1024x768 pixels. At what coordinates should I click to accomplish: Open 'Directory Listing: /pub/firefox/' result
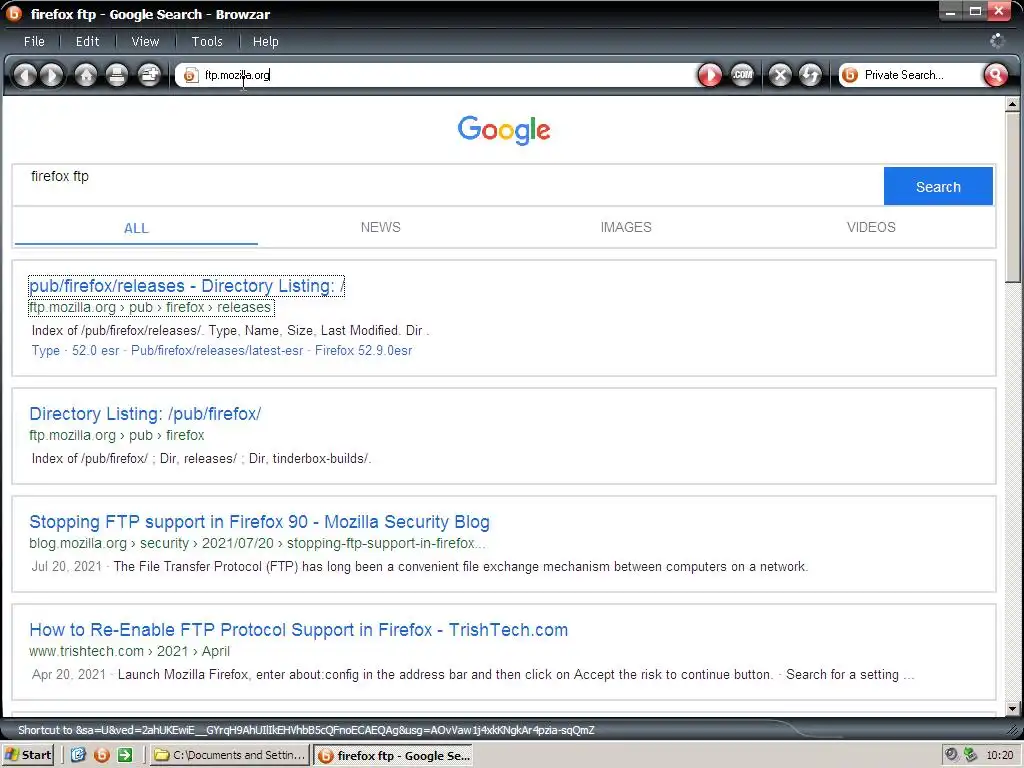point(145,414)
